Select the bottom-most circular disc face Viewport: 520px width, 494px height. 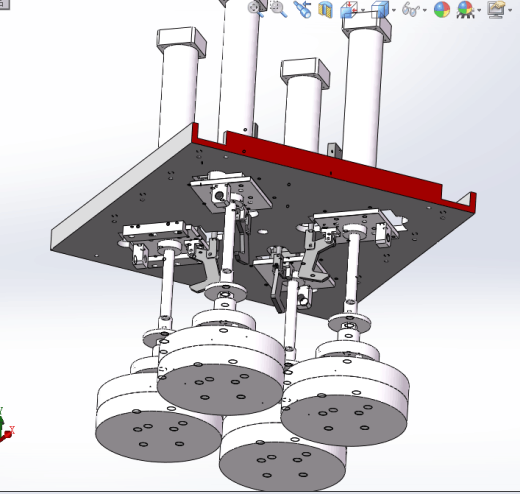[283, 463]
